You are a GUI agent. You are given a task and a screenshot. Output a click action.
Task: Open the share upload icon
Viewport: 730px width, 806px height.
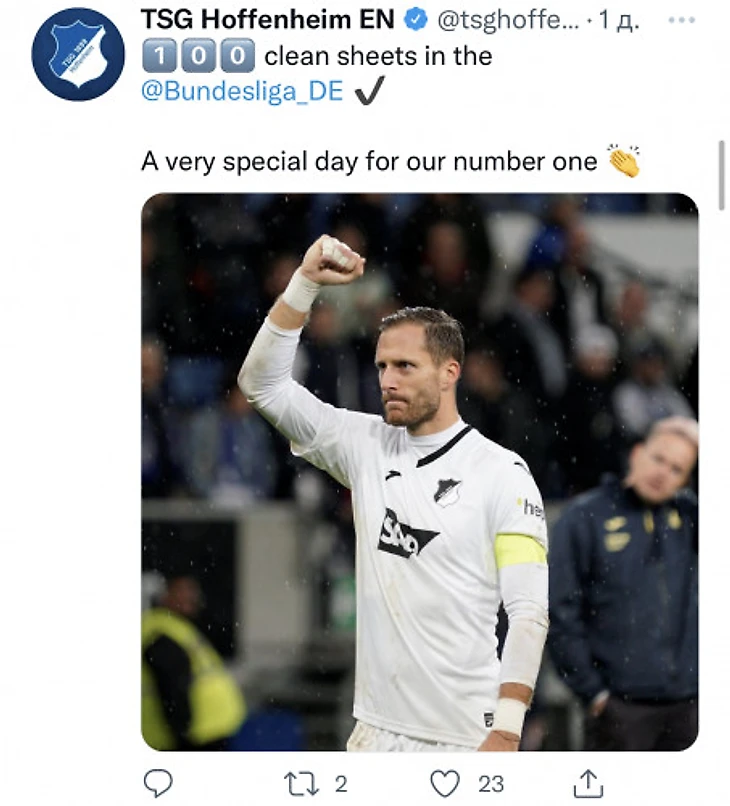pos(588,783)
